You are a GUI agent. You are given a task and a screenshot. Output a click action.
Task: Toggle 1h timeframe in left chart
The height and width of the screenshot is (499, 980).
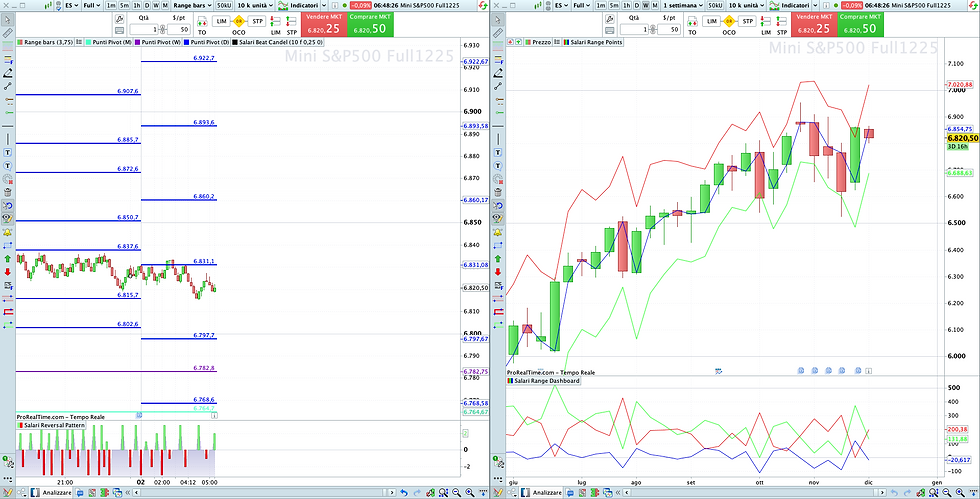[x=137, y=5]
